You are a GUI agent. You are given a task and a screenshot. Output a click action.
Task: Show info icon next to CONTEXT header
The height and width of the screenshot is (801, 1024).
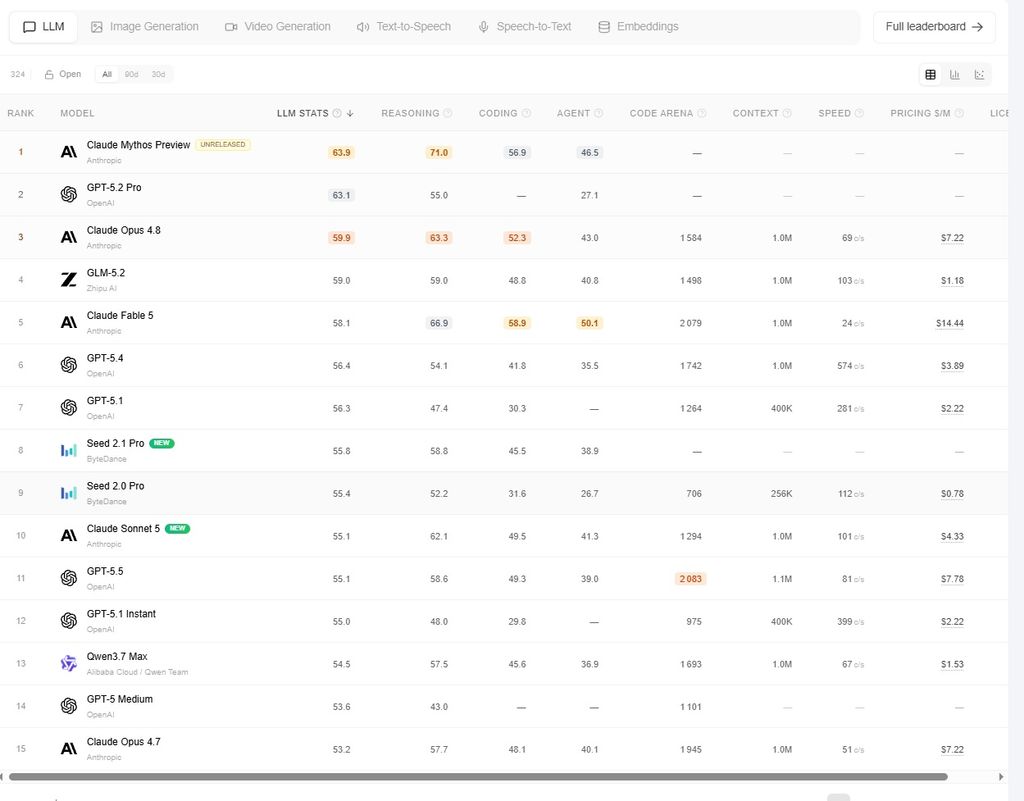tap(787, 114)
